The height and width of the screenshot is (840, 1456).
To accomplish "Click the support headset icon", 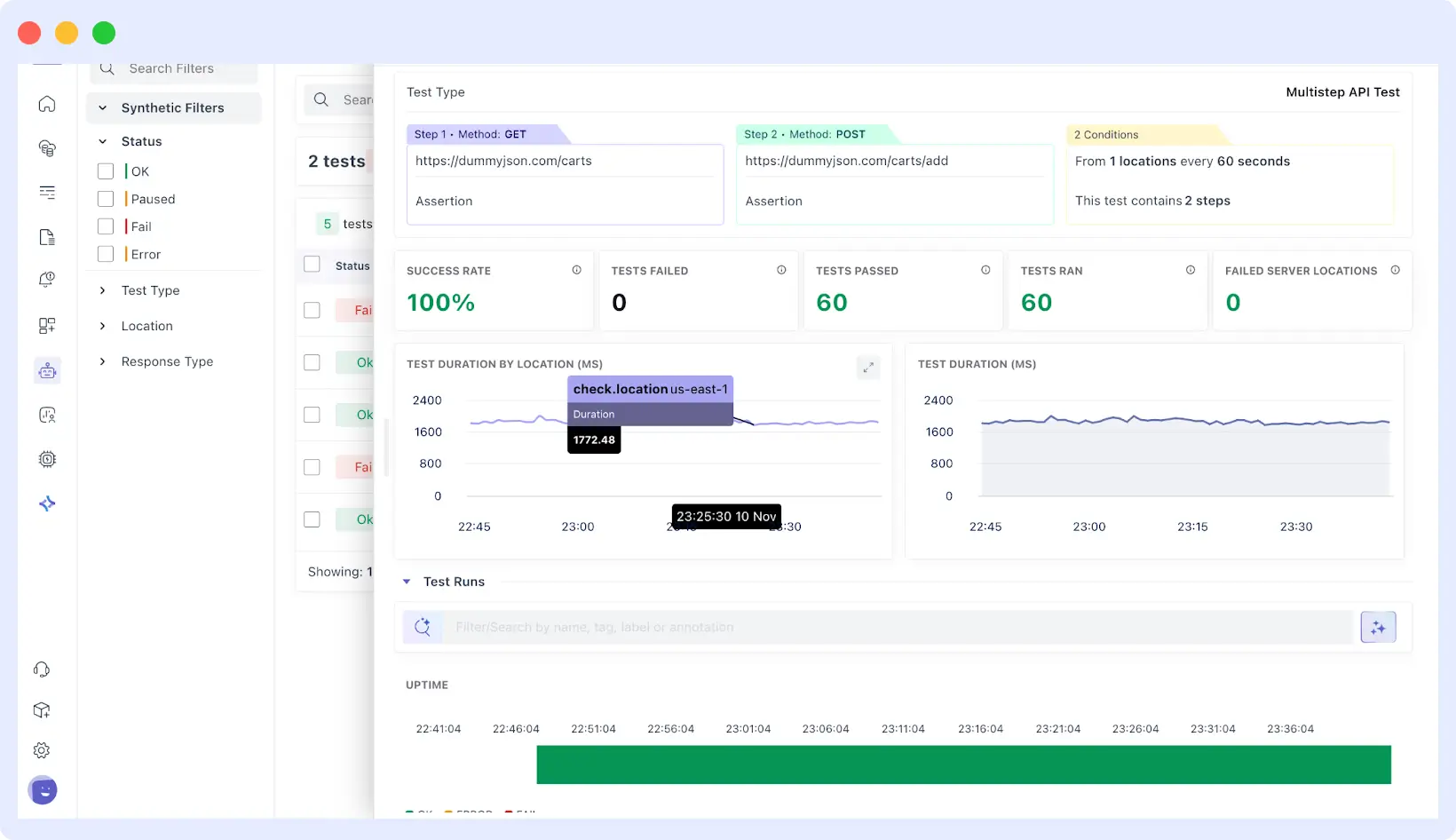I will [x=42, y=669].
